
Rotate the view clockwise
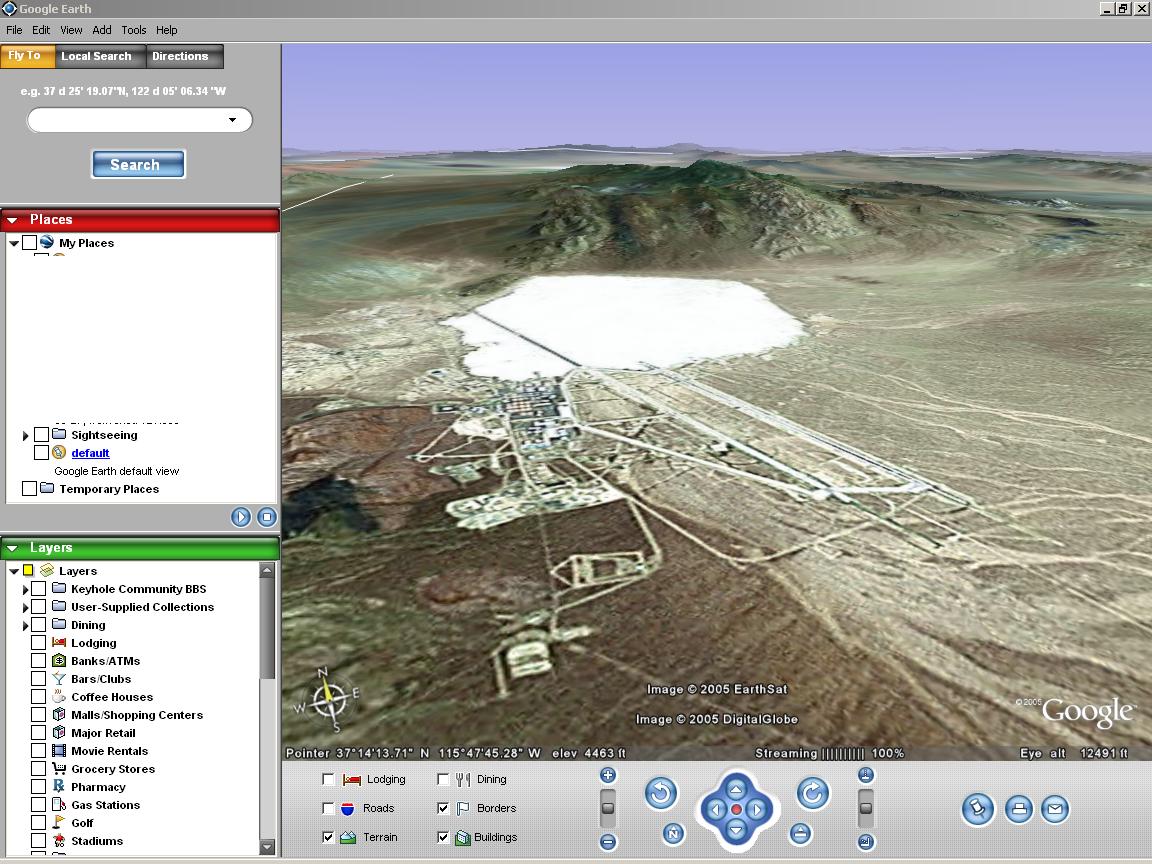[x=813, y=793]
